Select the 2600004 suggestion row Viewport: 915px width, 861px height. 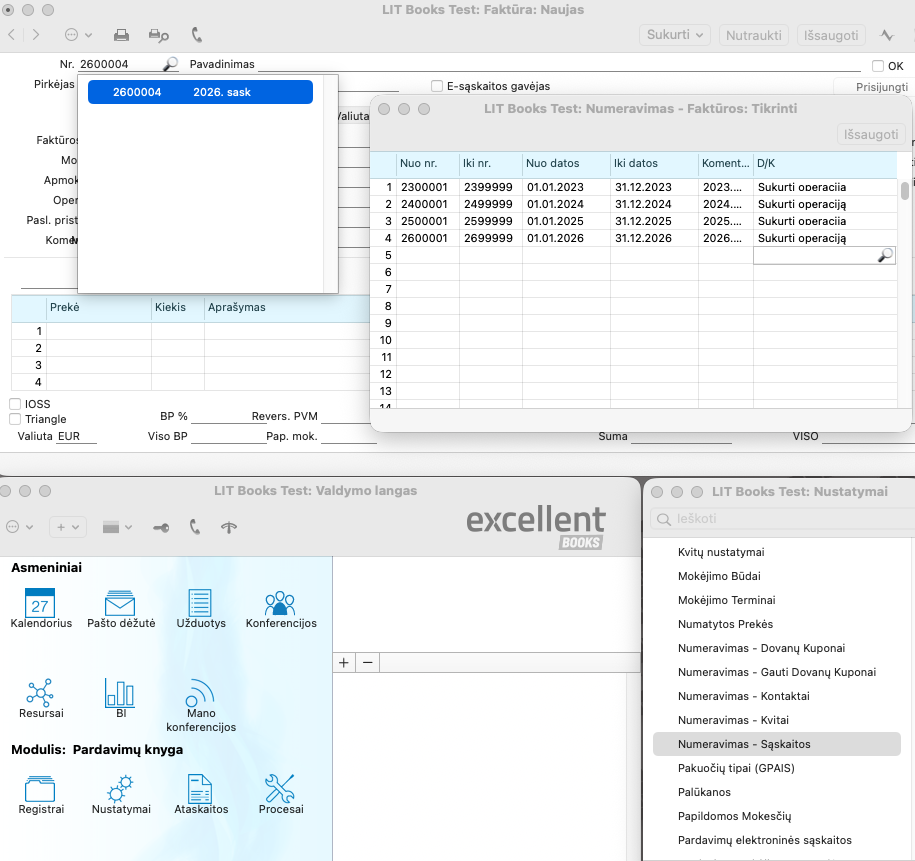point(200,92)
